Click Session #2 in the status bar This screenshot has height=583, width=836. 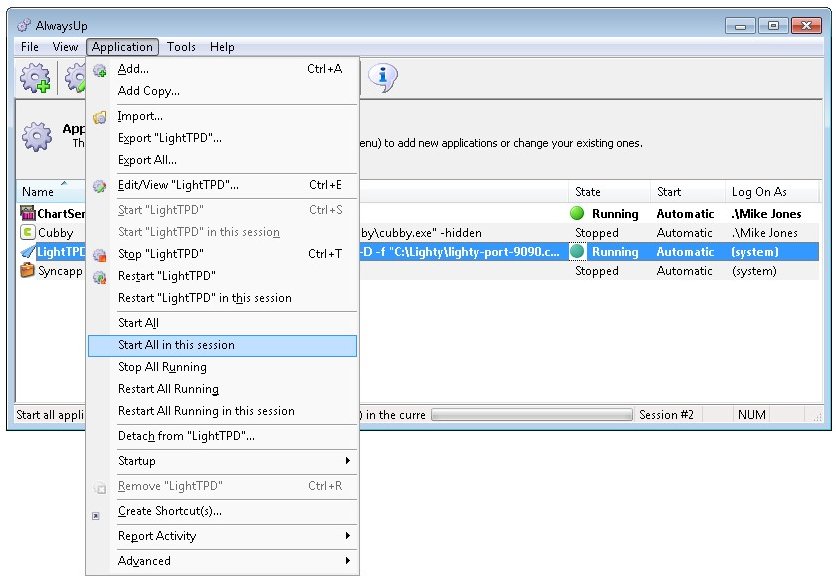click(666, 414)
